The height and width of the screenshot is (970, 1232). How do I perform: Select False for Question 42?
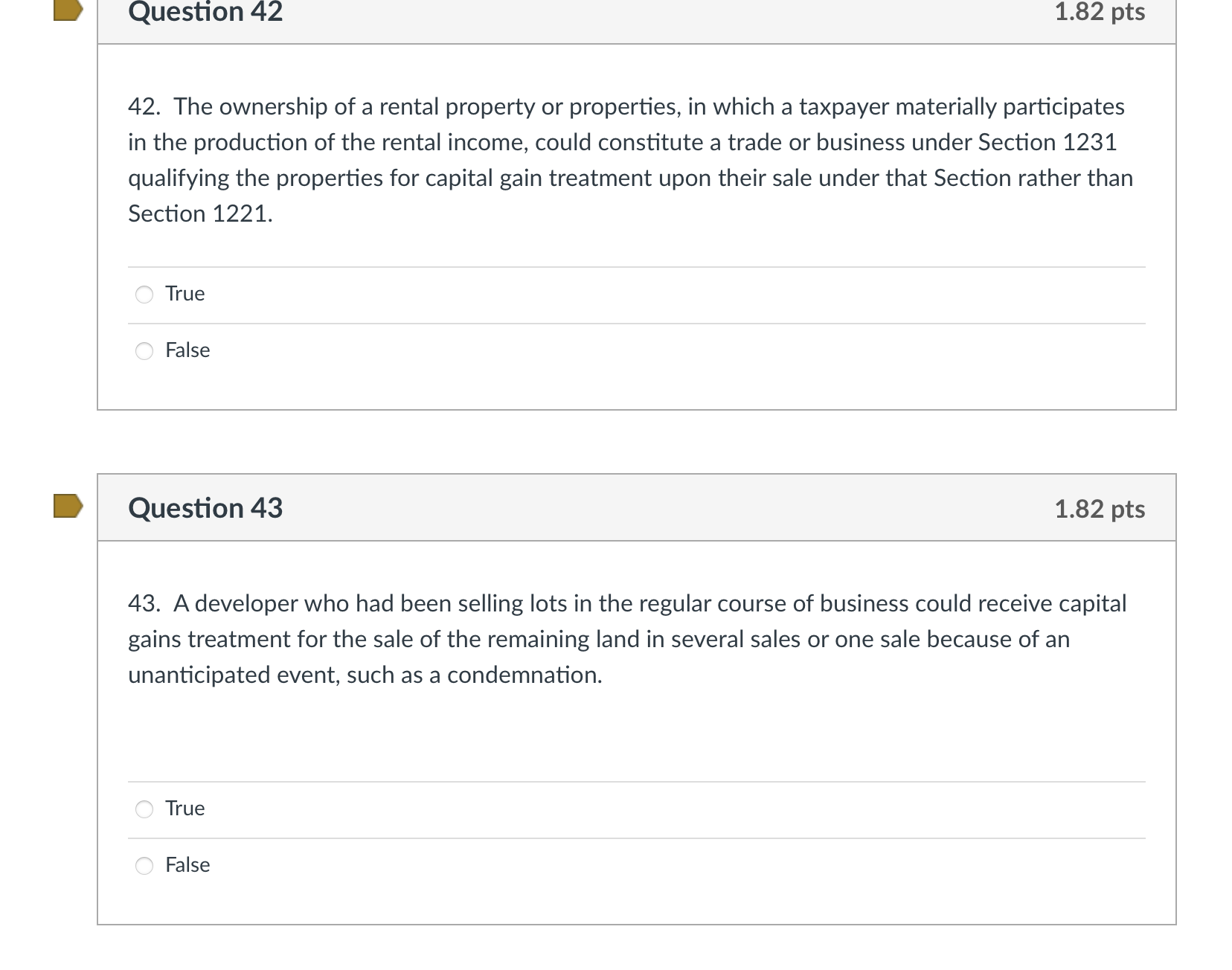pos(144,351)
